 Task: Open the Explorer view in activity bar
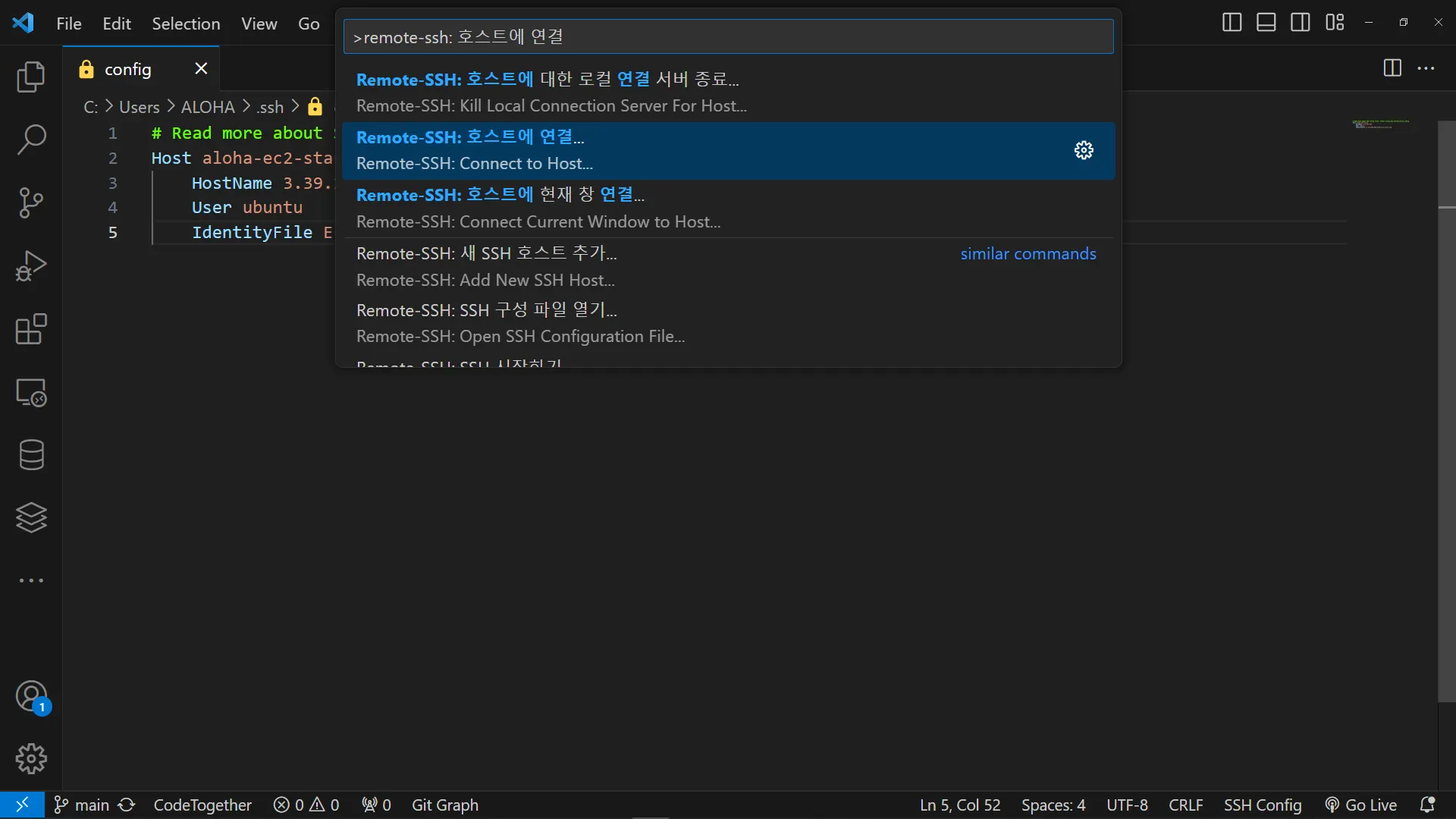(31, 77)
